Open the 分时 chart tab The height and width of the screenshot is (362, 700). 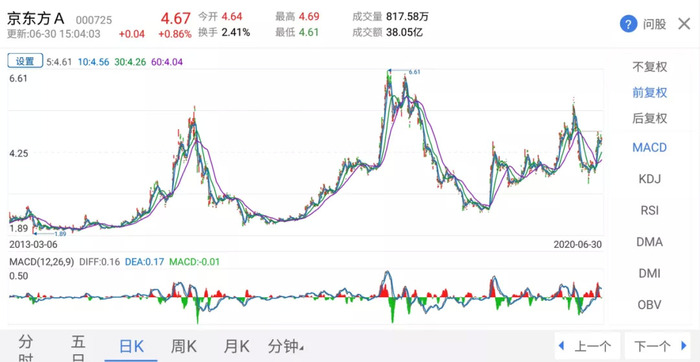(x=26, y=349)
